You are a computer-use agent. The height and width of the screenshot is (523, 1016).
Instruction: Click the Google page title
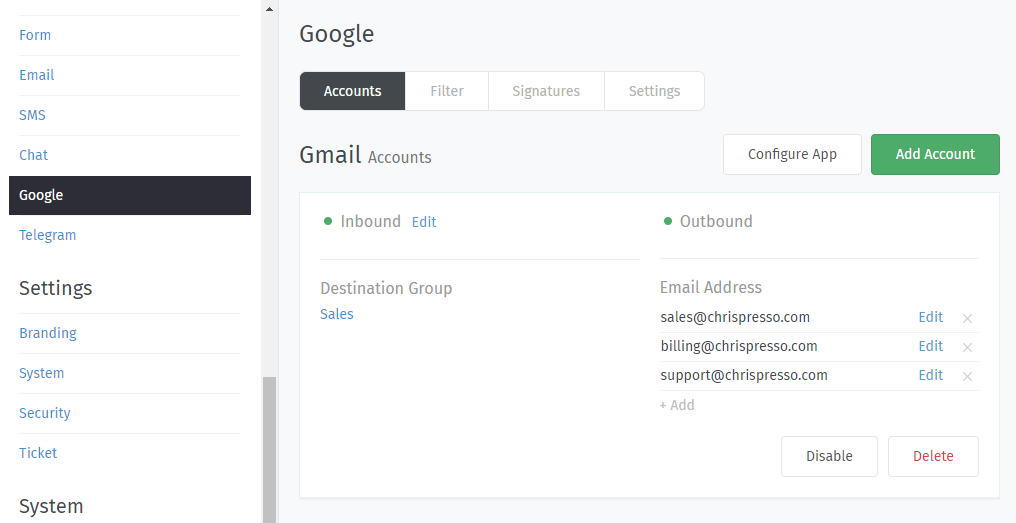(337, 34)
